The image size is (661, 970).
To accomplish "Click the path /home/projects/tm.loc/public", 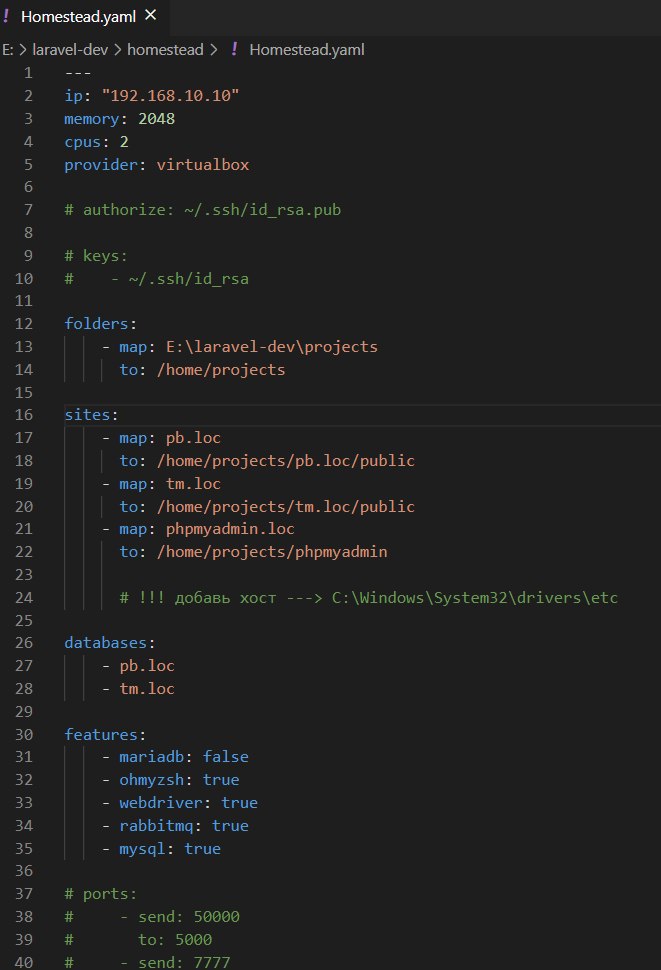I will [286, 506].
